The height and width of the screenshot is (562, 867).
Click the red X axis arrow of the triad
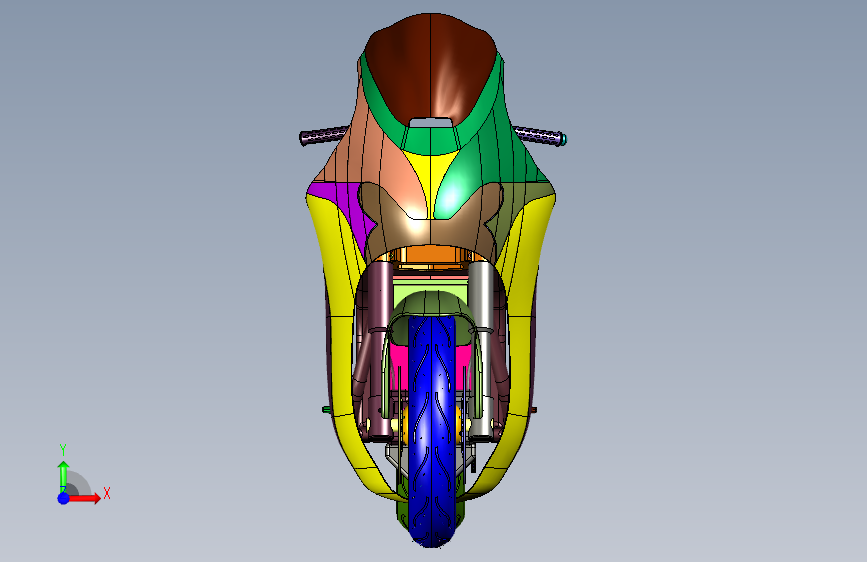pos(85,498)
